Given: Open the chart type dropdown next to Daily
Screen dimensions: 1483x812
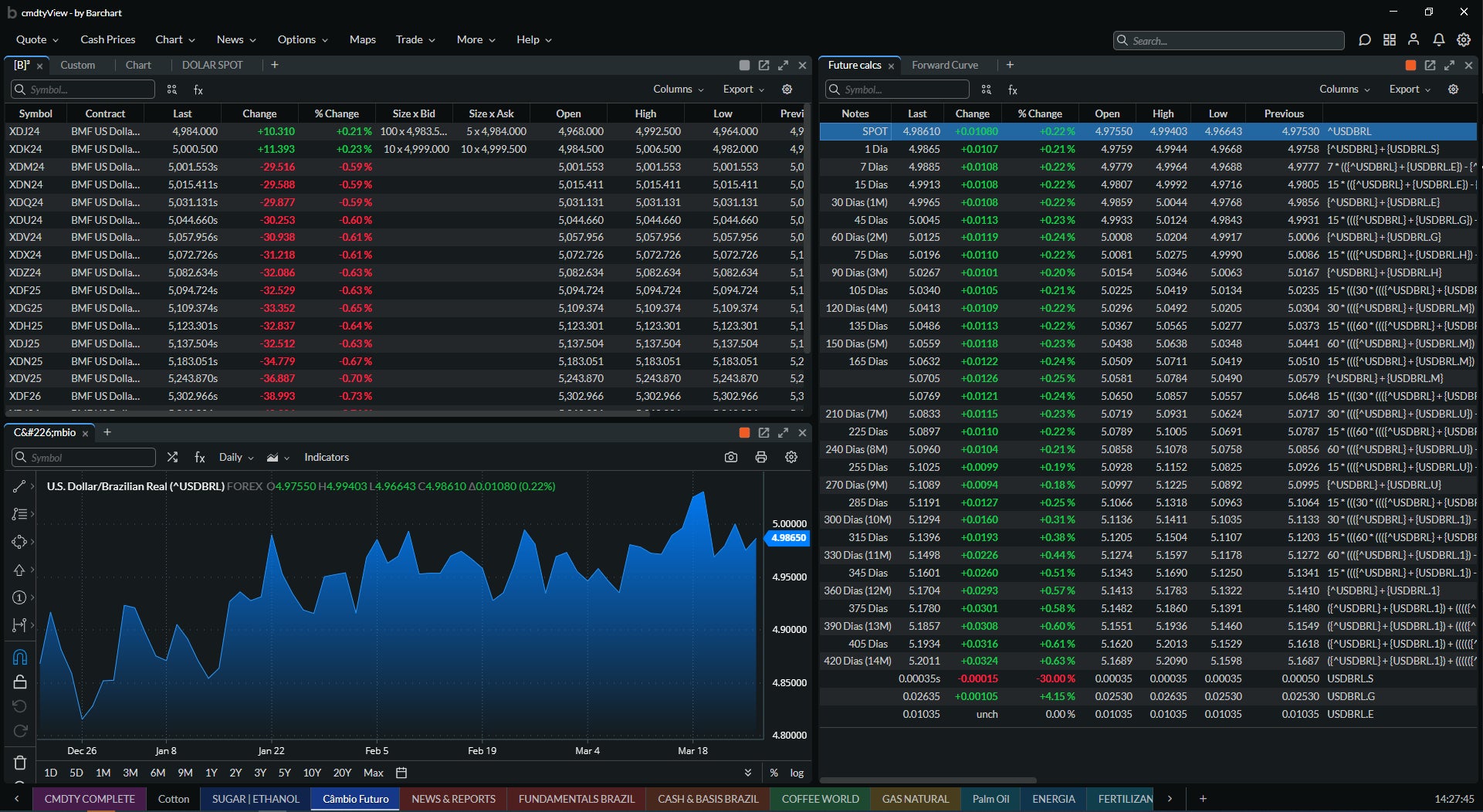Looking at the screenshot, I should tap(278, 457).
